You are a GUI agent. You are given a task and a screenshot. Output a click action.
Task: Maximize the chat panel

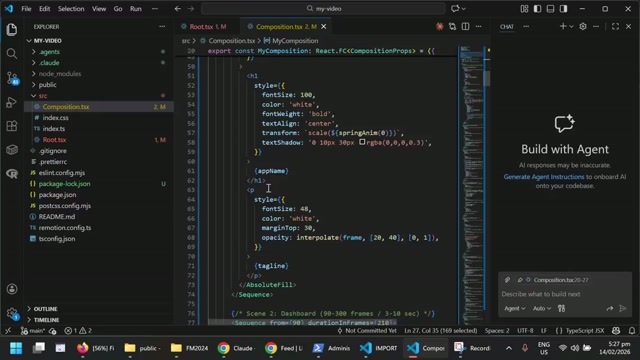[616, 27]
